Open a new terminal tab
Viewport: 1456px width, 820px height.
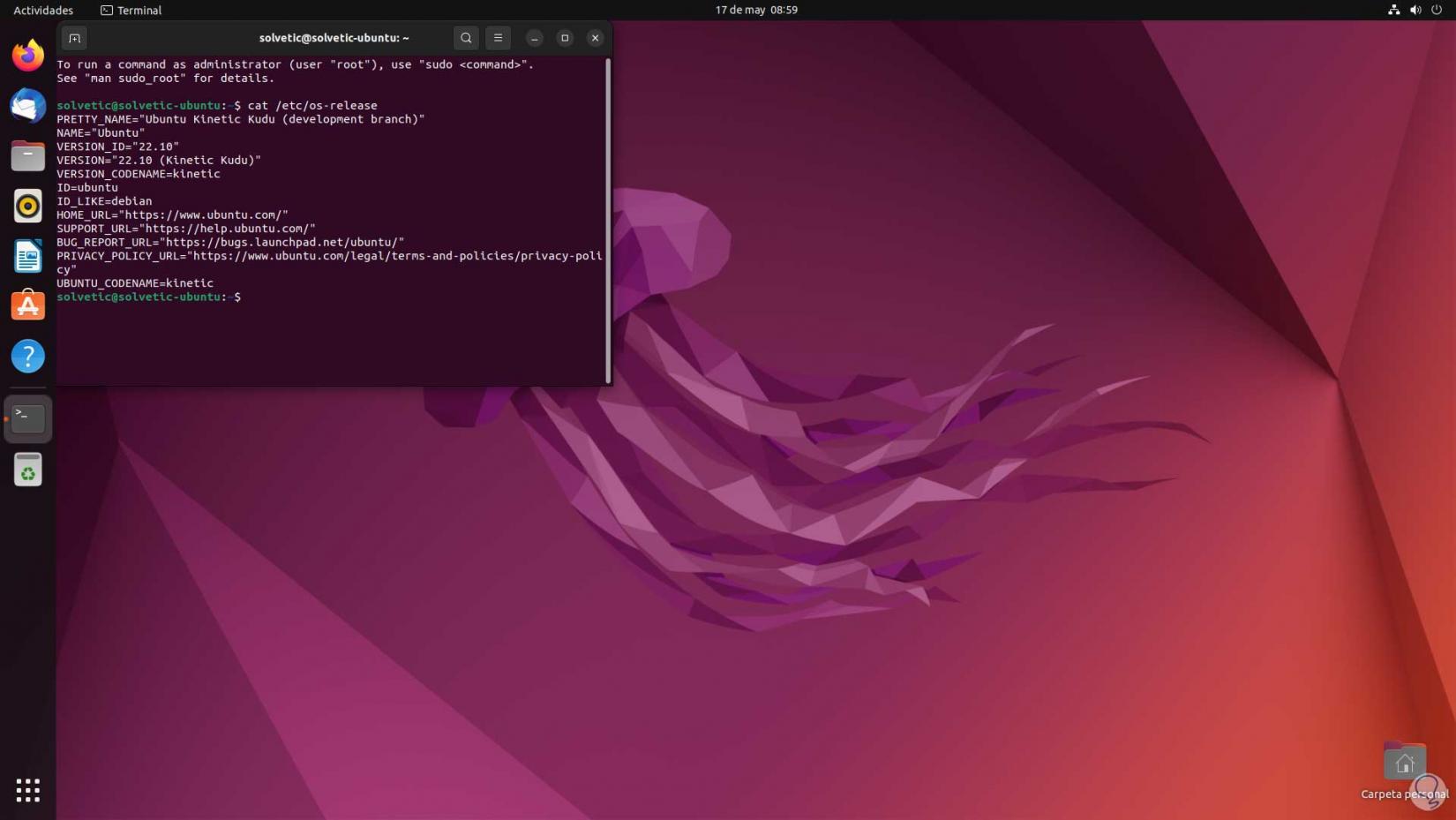[74, 38]
